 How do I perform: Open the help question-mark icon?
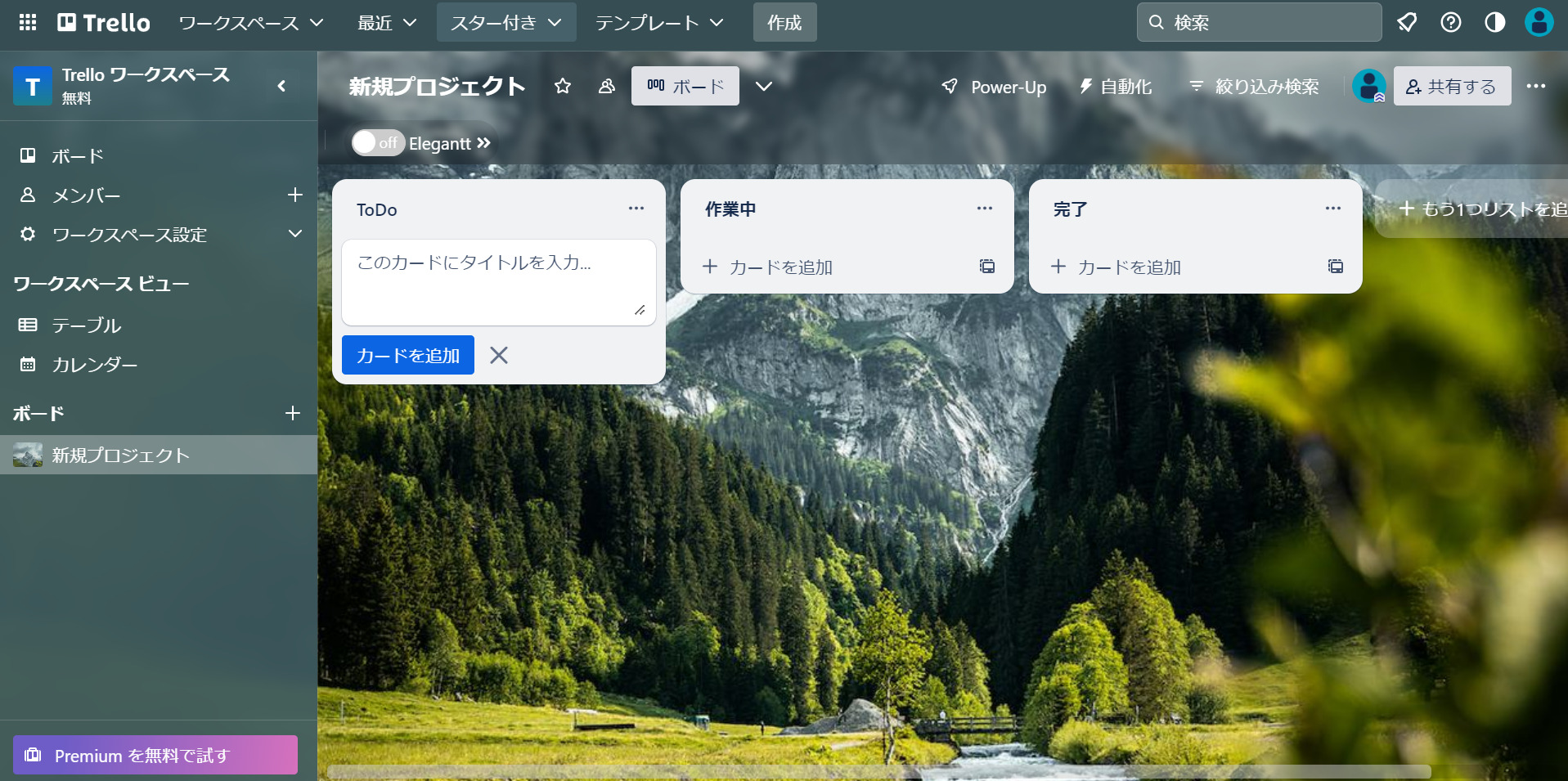1451,22
